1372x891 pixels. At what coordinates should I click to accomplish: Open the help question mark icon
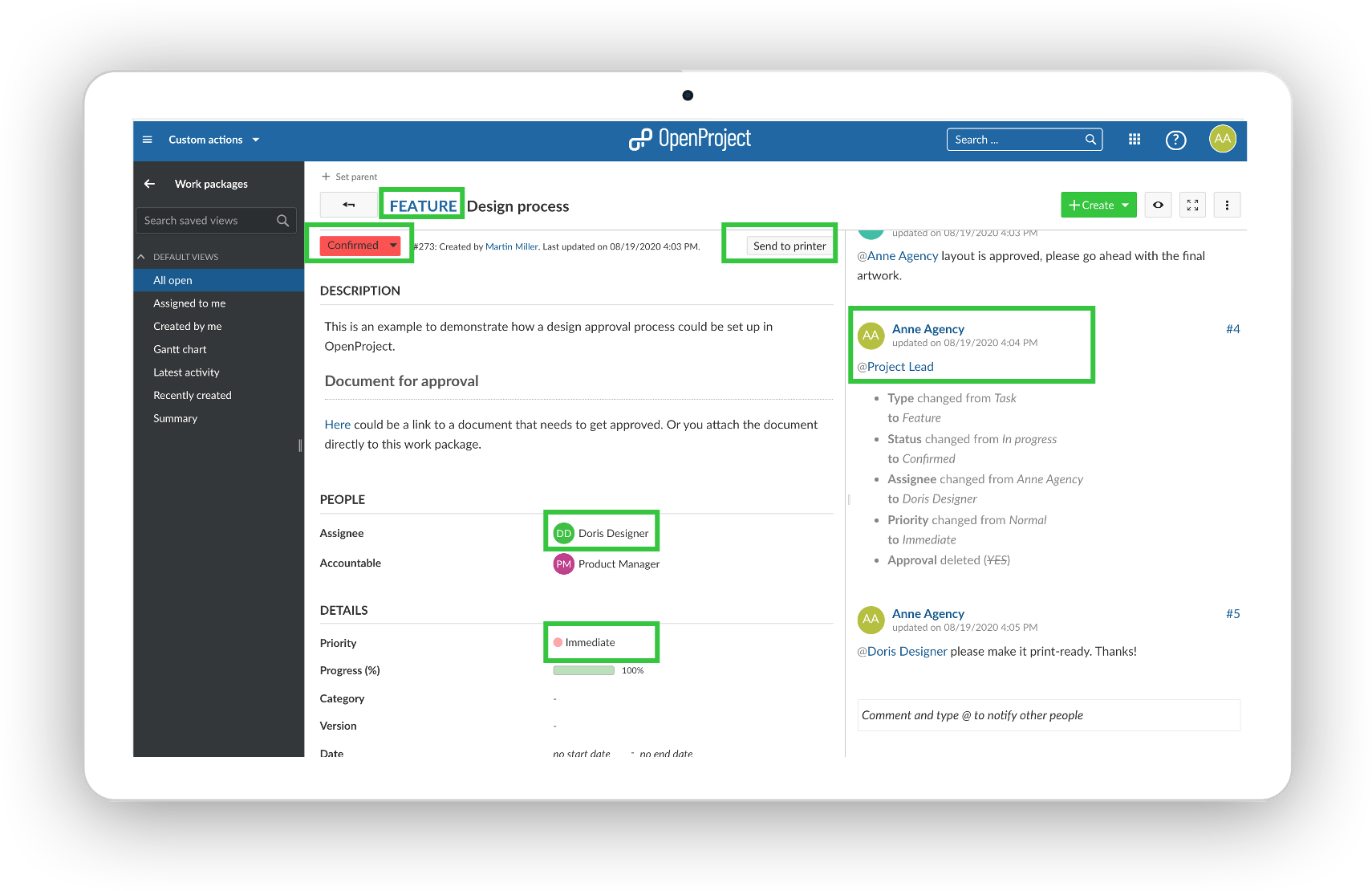coord(1175,140)
